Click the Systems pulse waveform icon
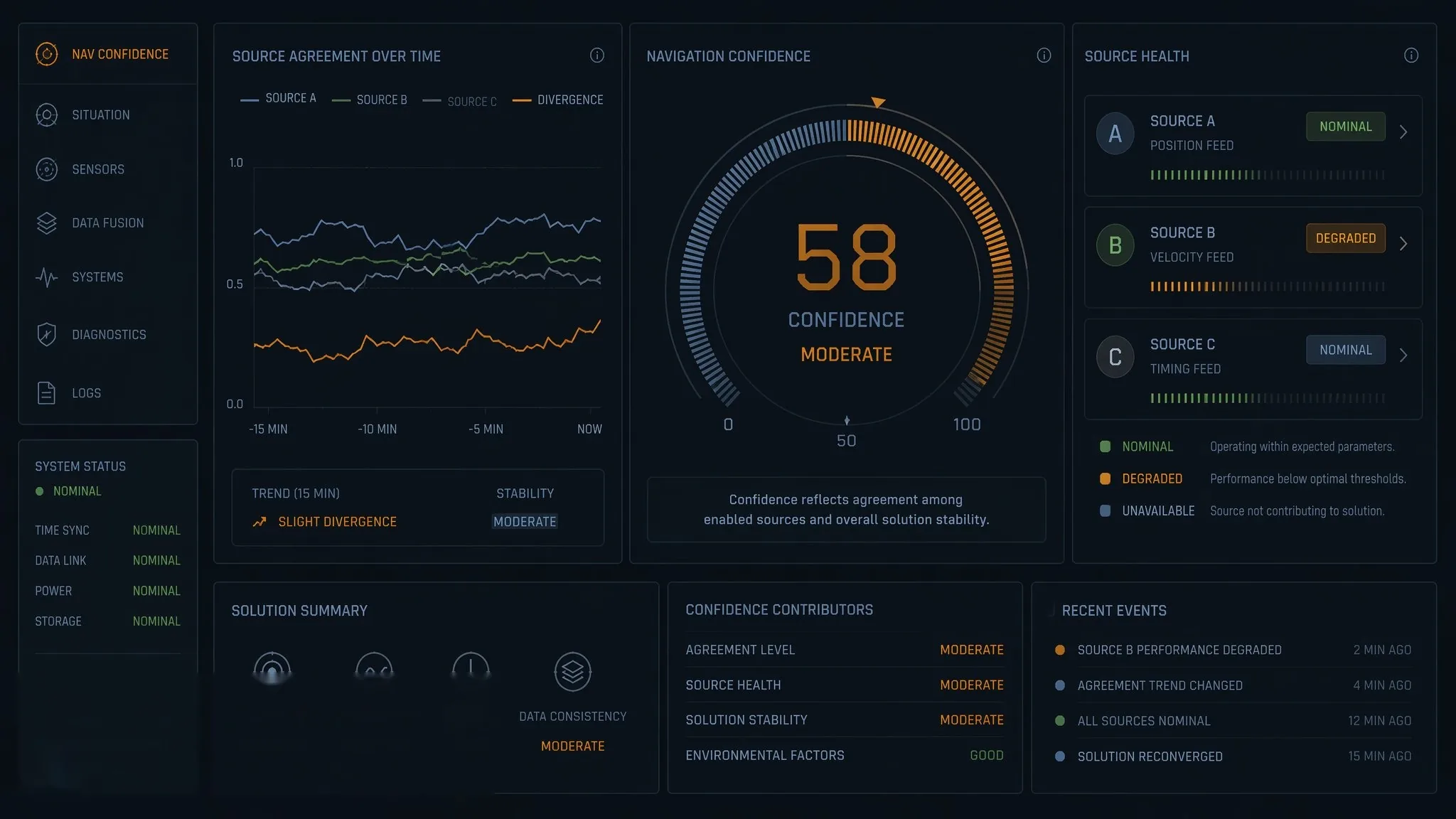 (x=46, y=277)
